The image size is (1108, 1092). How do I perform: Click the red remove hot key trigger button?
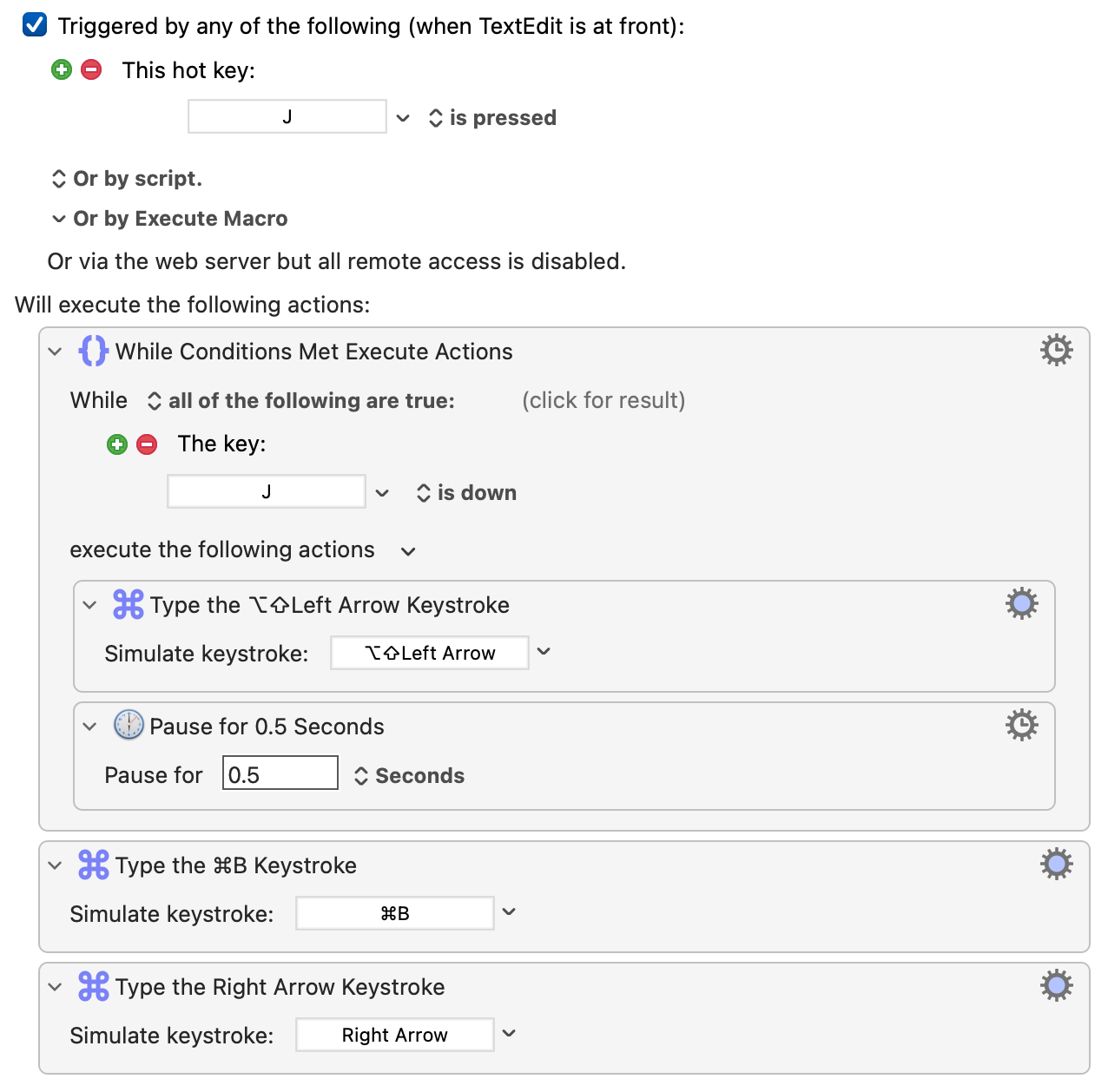91,69
